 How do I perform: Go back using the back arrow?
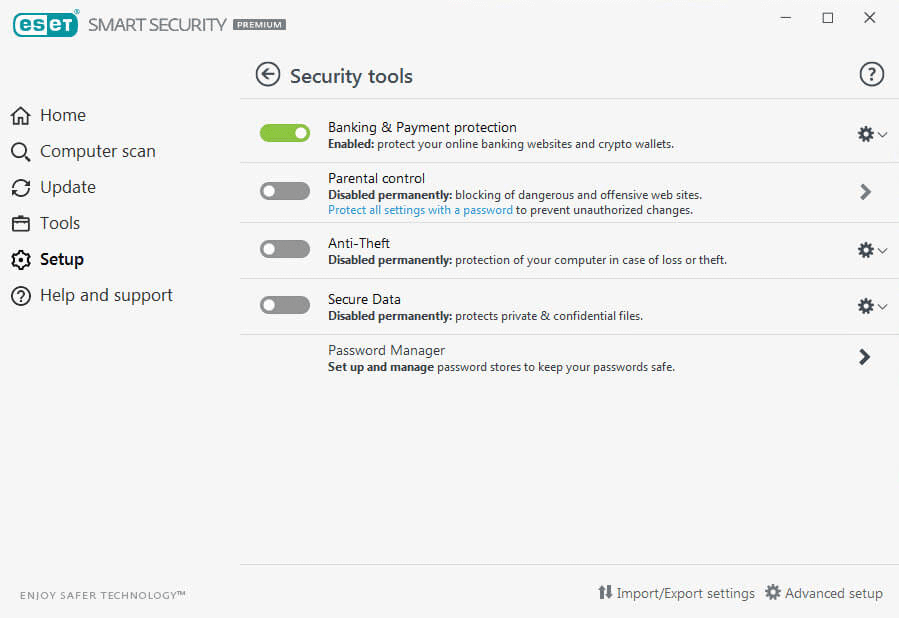tap(268, 74)
